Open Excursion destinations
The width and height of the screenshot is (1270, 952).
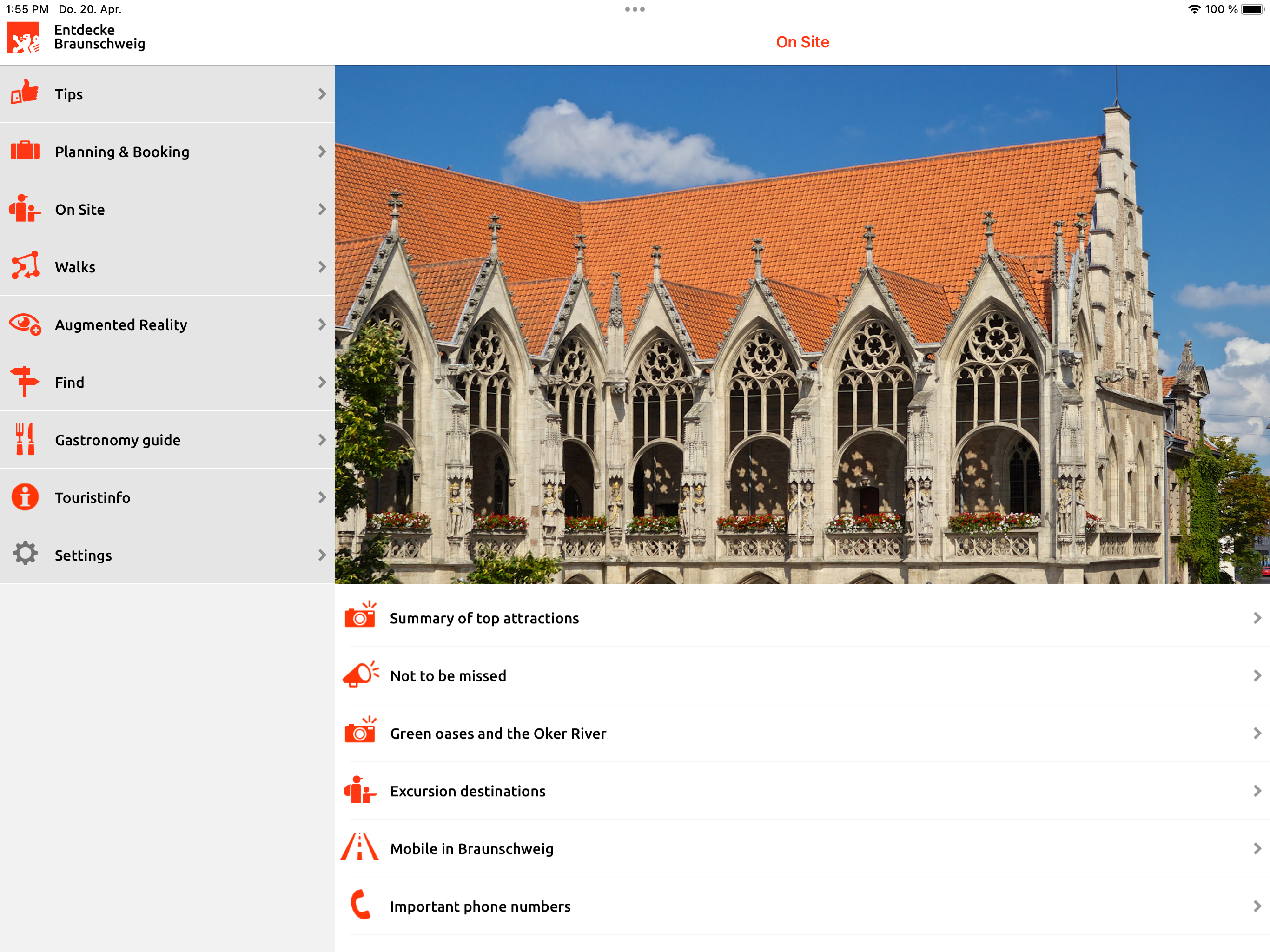(803, 791)
